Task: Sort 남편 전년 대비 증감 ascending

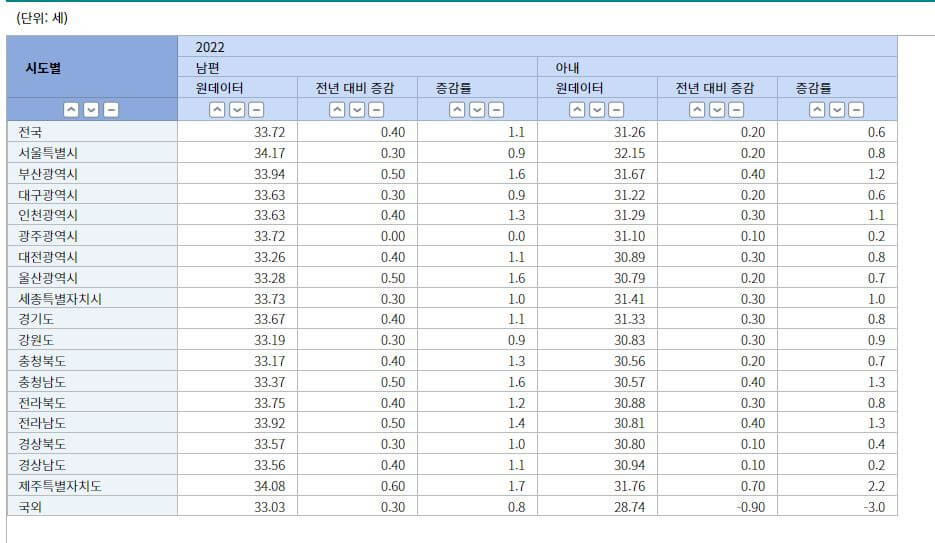Action: pyautogui.click(x=337, y=110)
